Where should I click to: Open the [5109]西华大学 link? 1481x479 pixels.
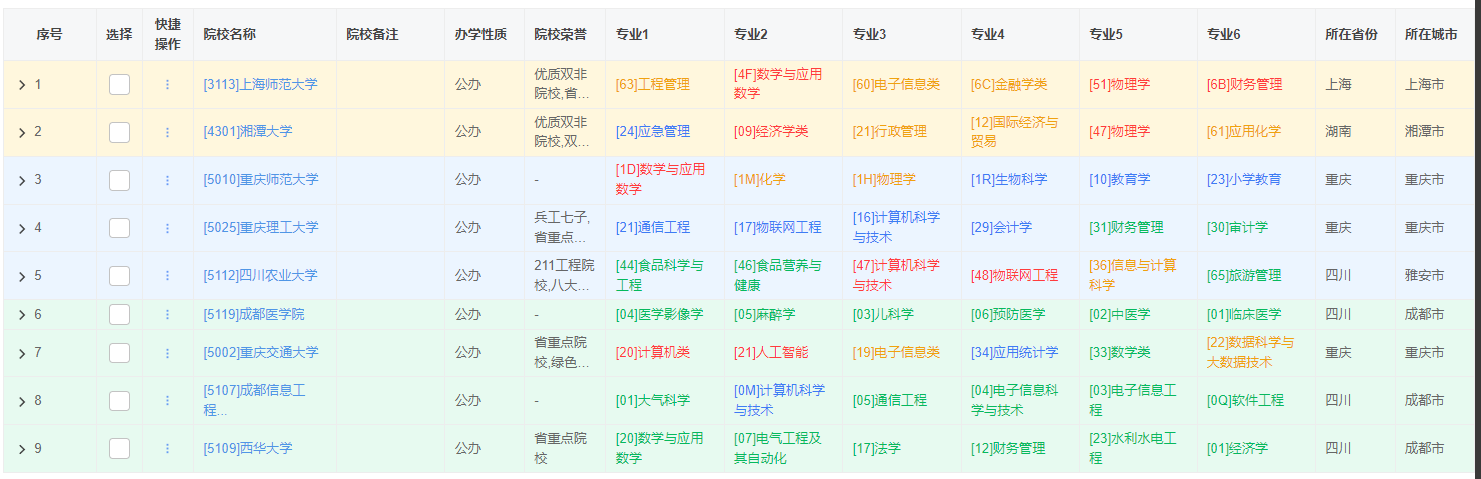(248, 449)
